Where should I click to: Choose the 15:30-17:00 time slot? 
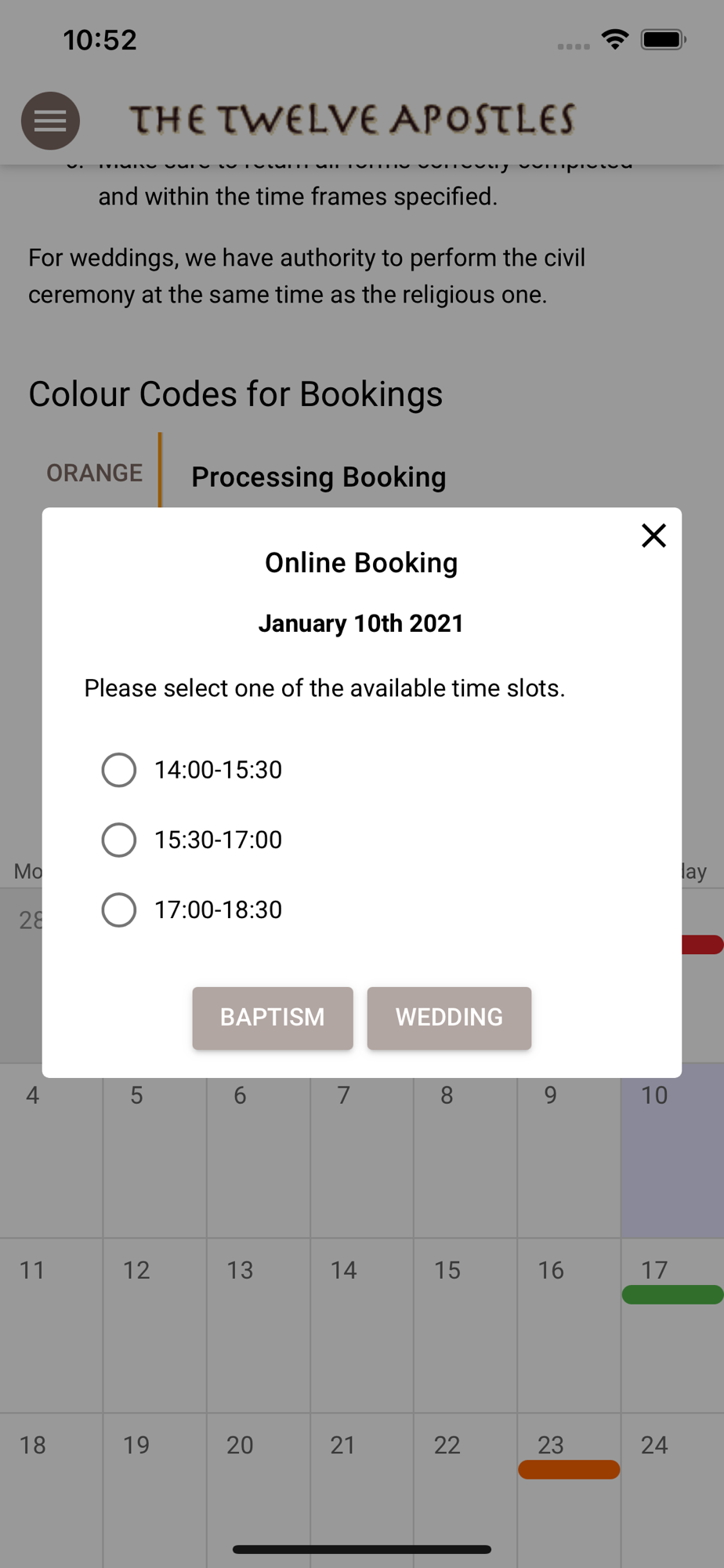click(119, 840)
